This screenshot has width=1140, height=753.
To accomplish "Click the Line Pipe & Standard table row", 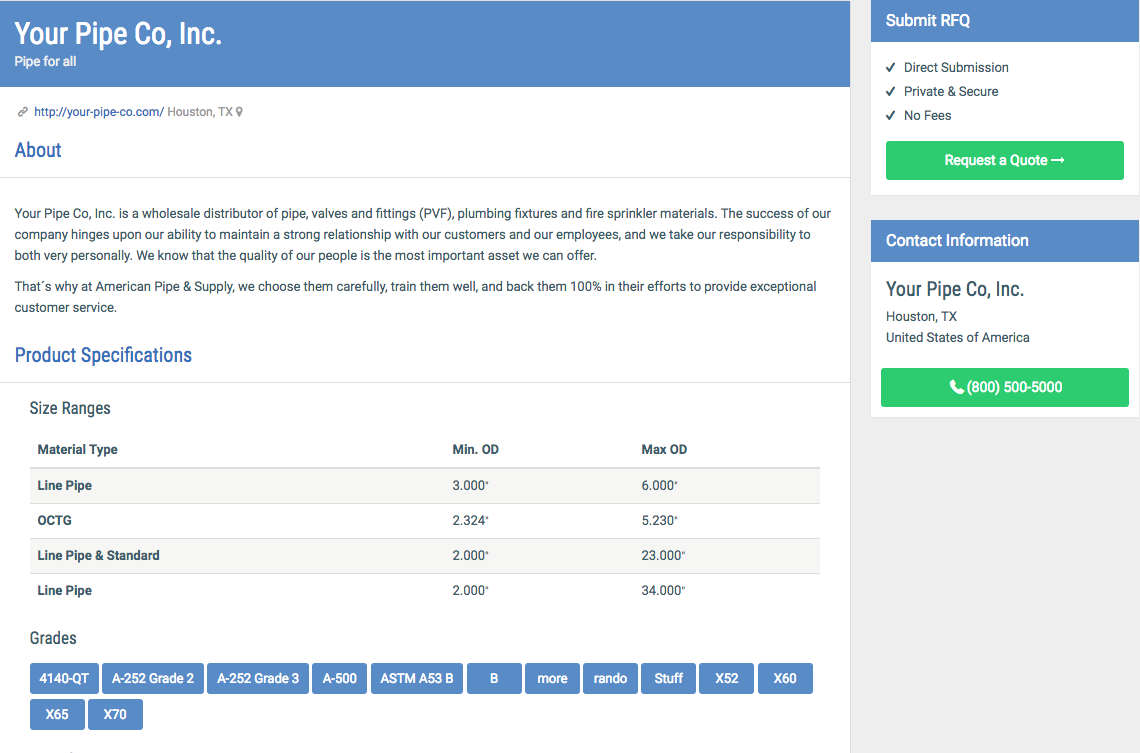I will point(424,555).
